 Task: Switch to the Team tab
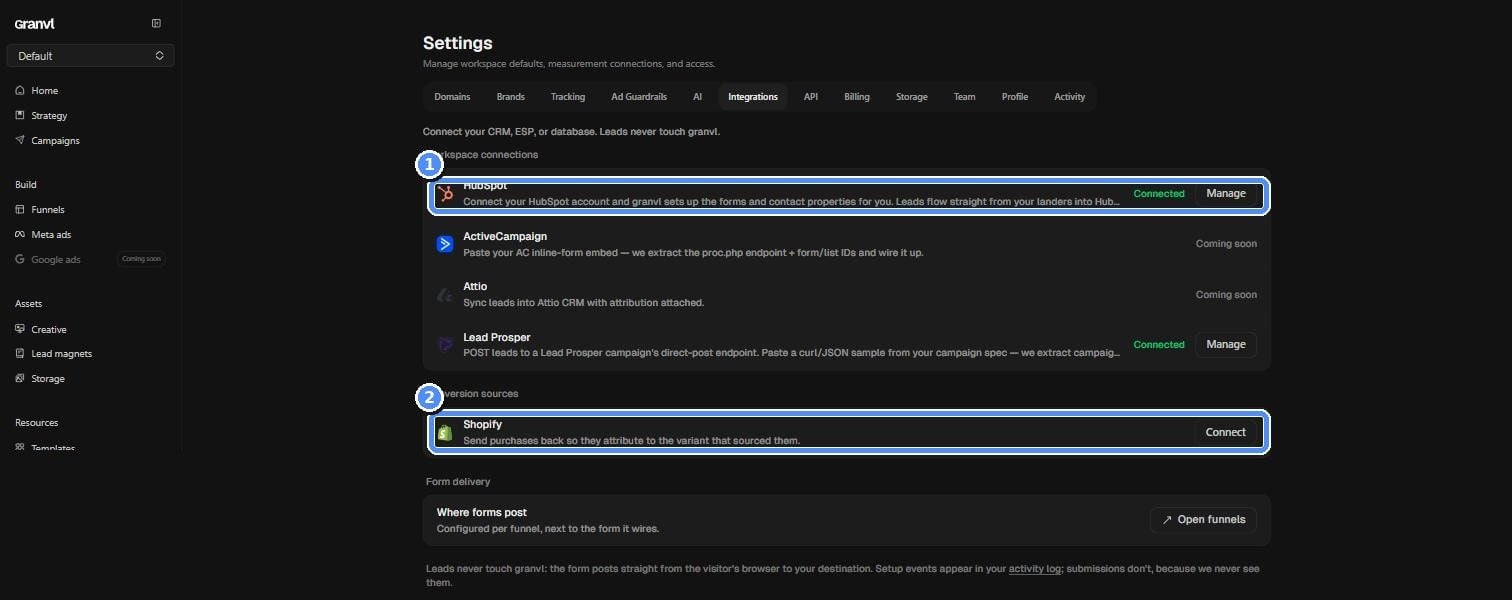[964, 97]
